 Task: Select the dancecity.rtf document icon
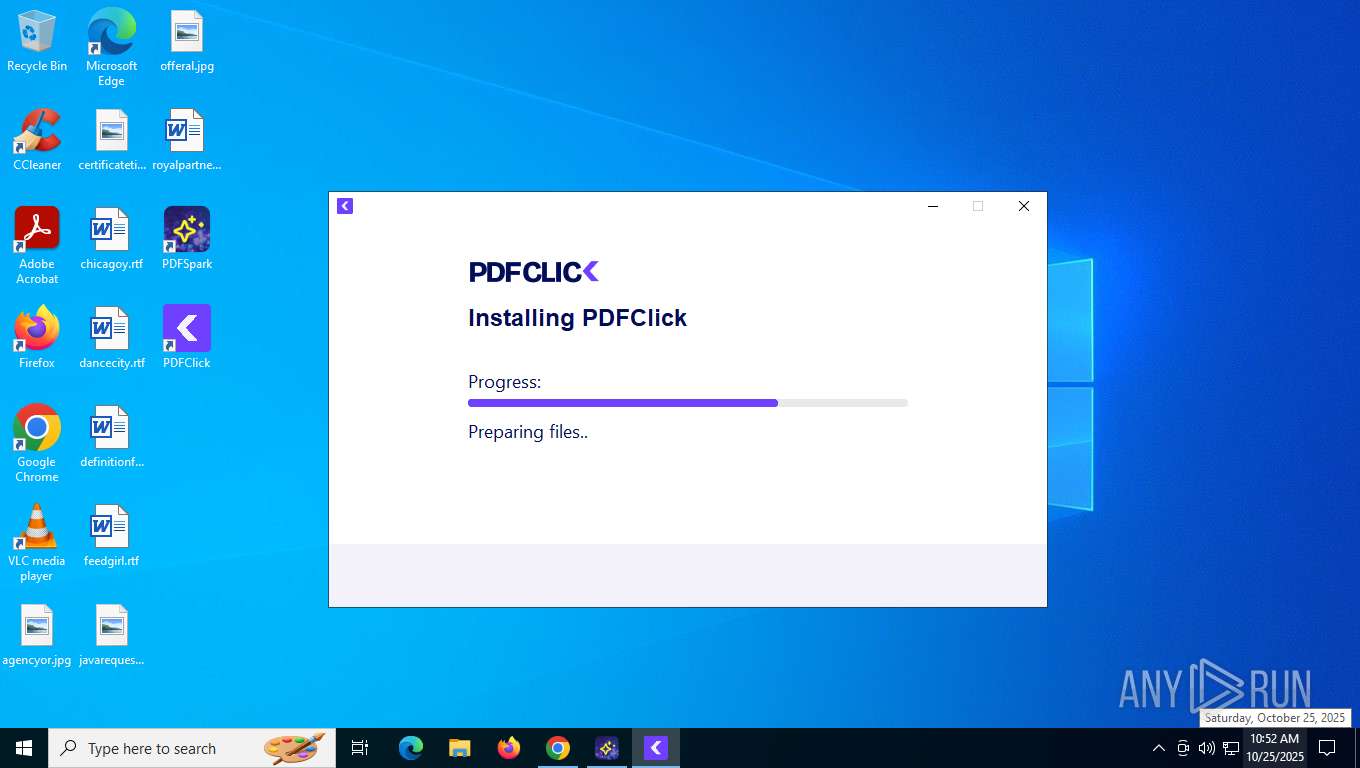click(x=111, y=338)
